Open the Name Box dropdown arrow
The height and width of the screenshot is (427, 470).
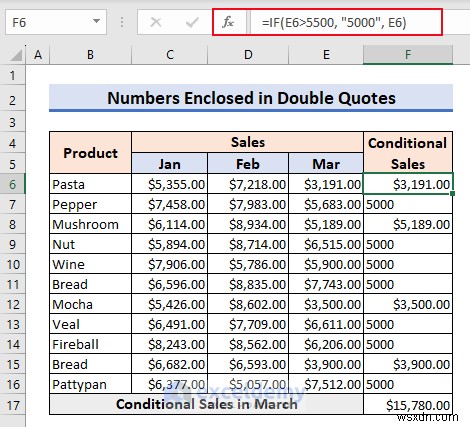pos(96,22)
